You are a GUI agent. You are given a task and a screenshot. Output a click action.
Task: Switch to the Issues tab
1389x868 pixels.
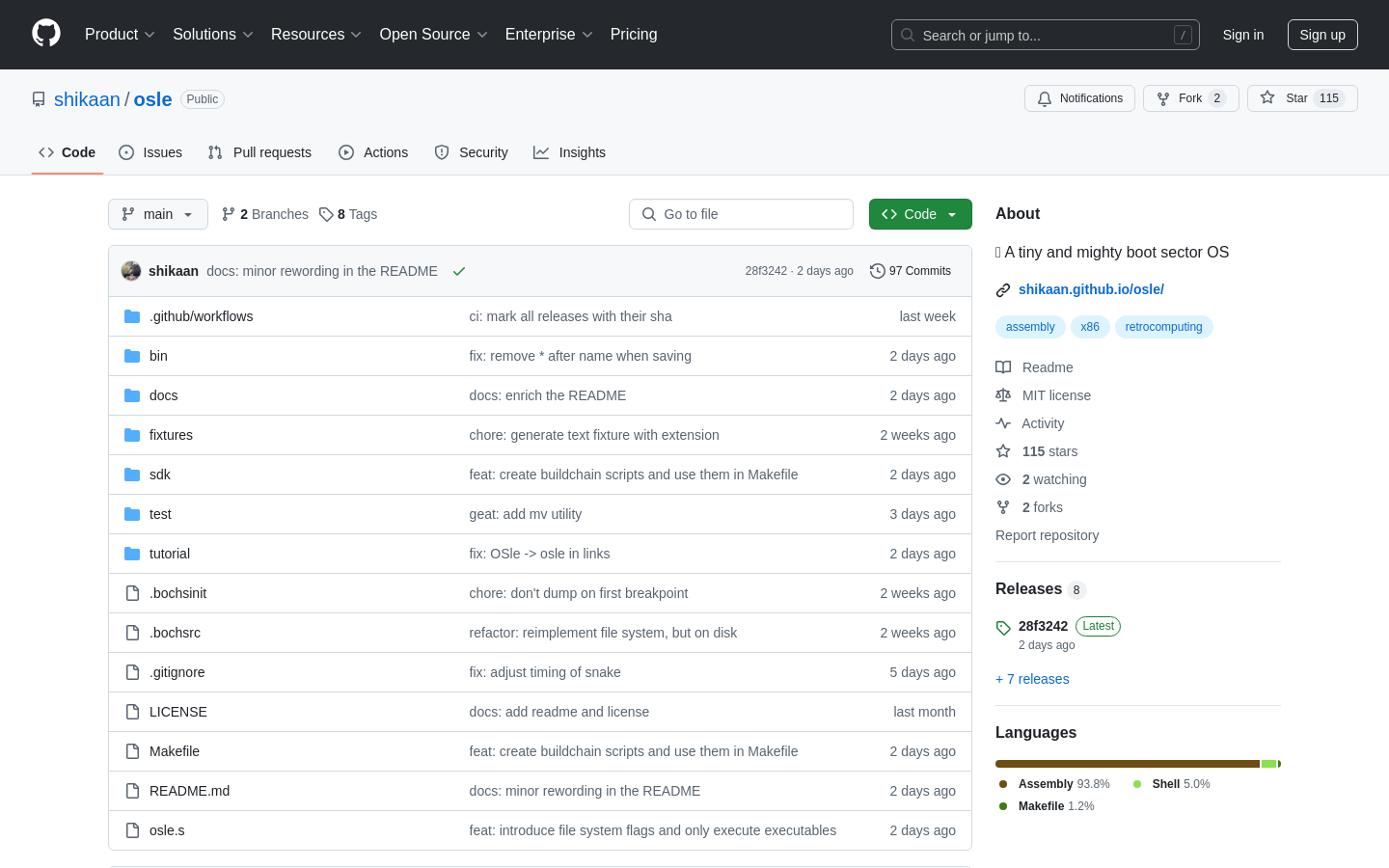click(x=150, y=152)
